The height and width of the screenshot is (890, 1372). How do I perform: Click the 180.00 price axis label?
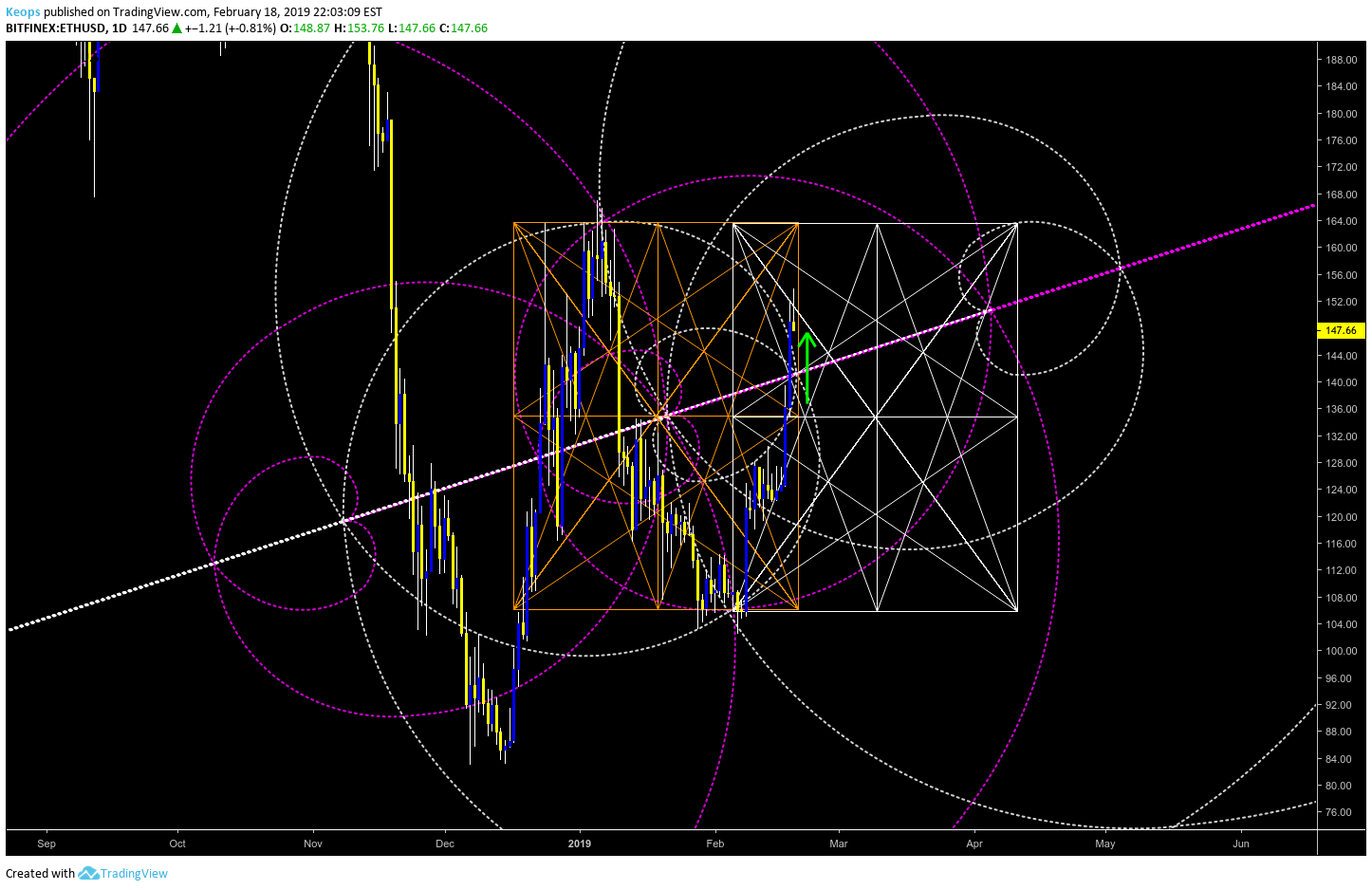tap(1341, 114)
